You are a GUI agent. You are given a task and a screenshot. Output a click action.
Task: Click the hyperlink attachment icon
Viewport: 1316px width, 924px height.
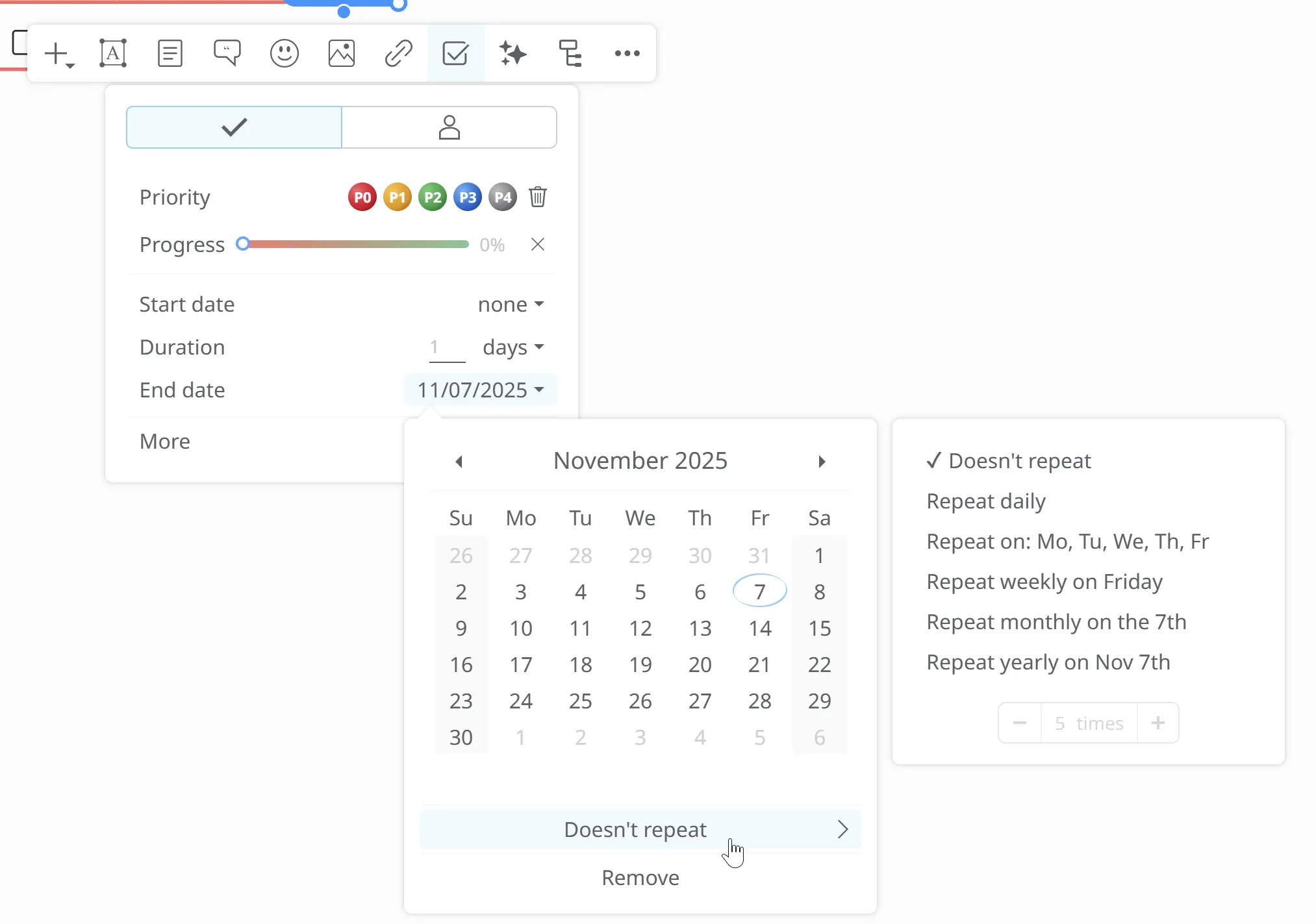click(x=398, y=54)
